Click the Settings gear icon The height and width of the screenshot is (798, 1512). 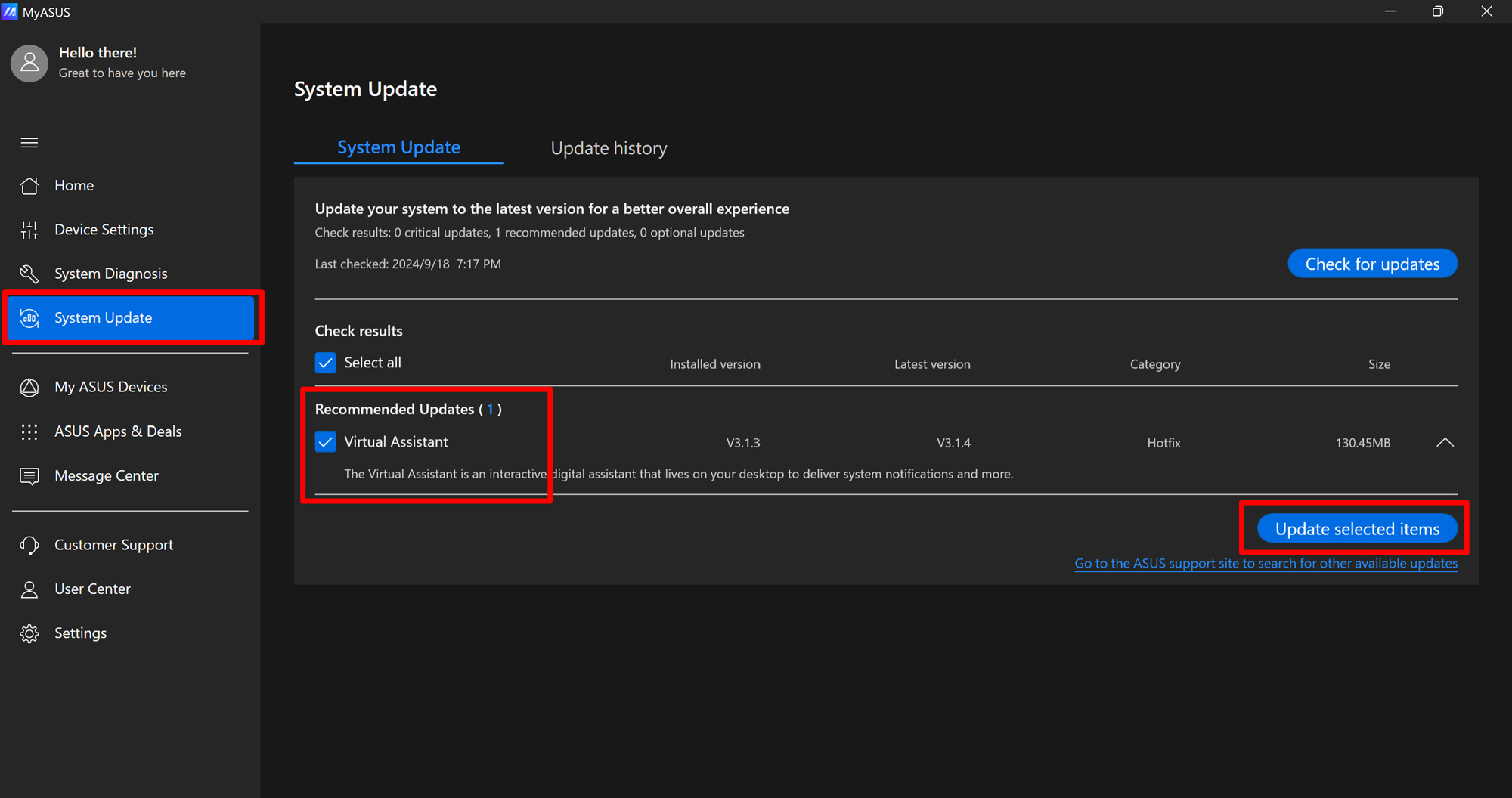tap(29, 633)
